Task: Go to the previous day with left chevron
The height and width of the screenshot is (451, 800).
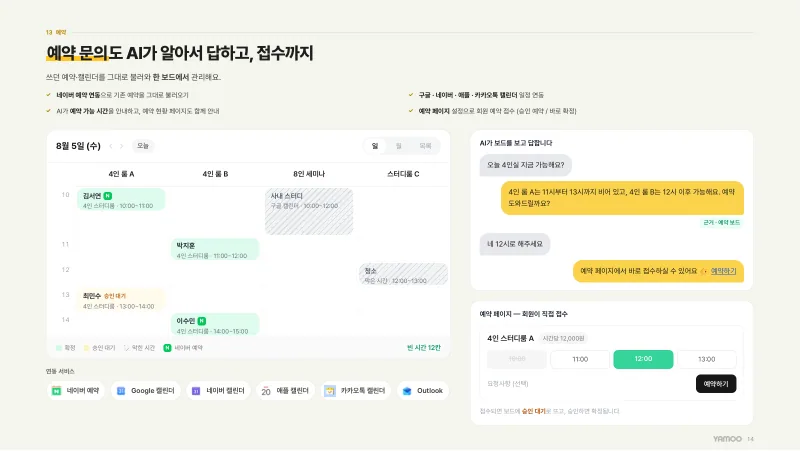Action: point(111,146)
